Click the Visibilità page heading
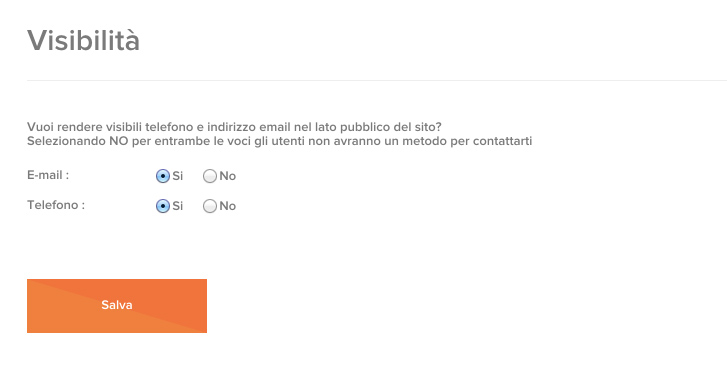 [x=83, y=40]
